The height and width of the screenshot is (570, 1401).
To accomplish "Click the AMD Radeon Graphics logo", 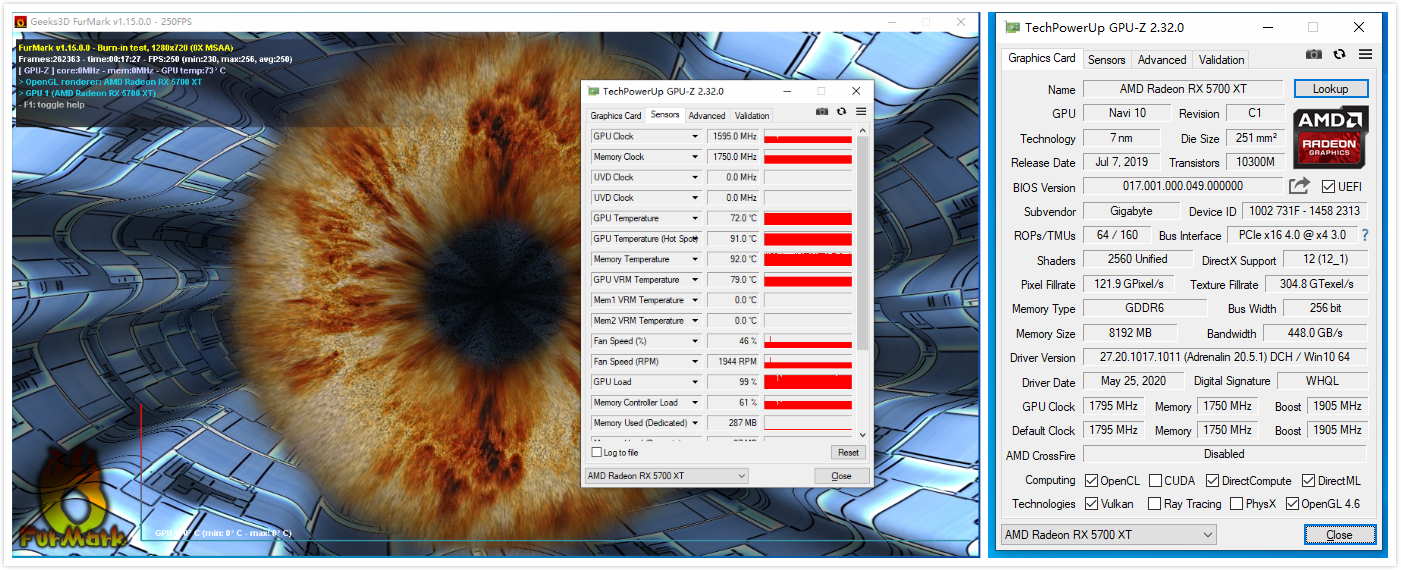I will (x=1330, y=138).
